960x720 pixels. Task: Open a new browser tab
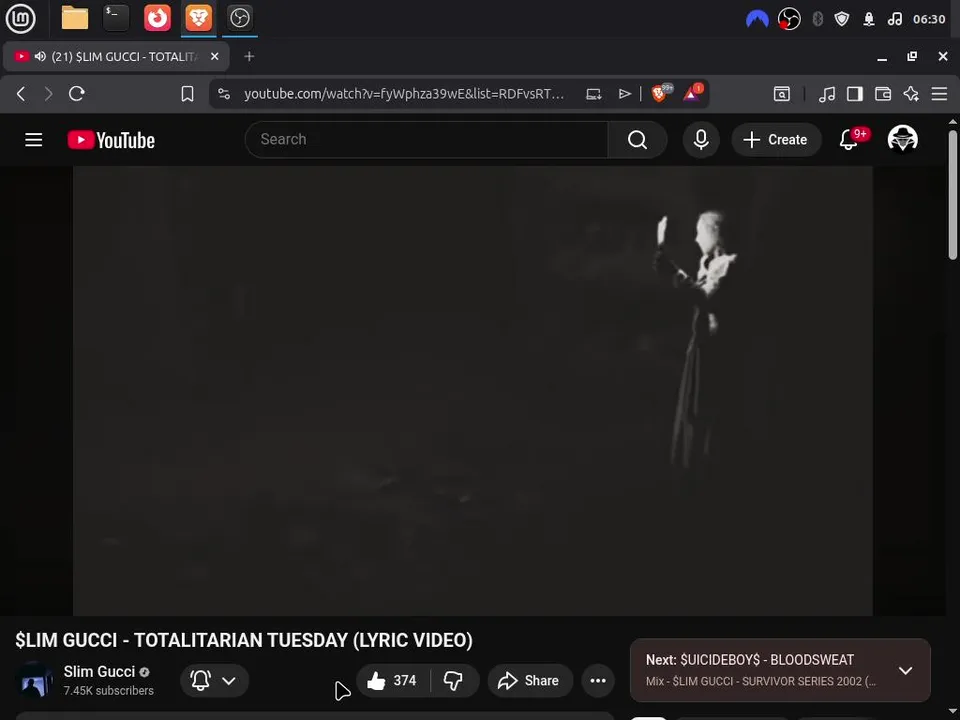tap(249, 56)
